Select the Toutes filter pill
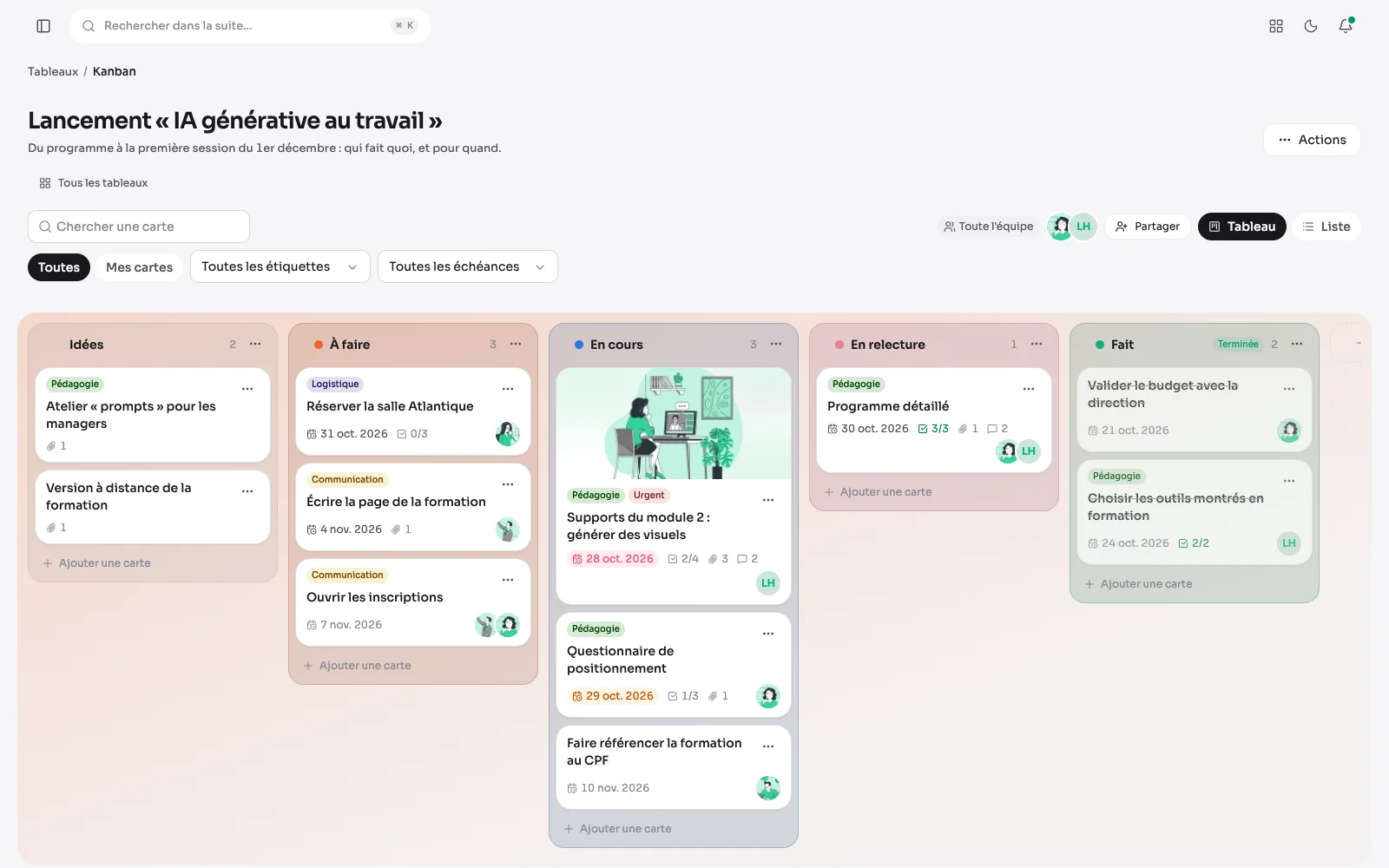The height and width of the screenshot is (868, 1389). pyautogui.click(x=59, y=267)
